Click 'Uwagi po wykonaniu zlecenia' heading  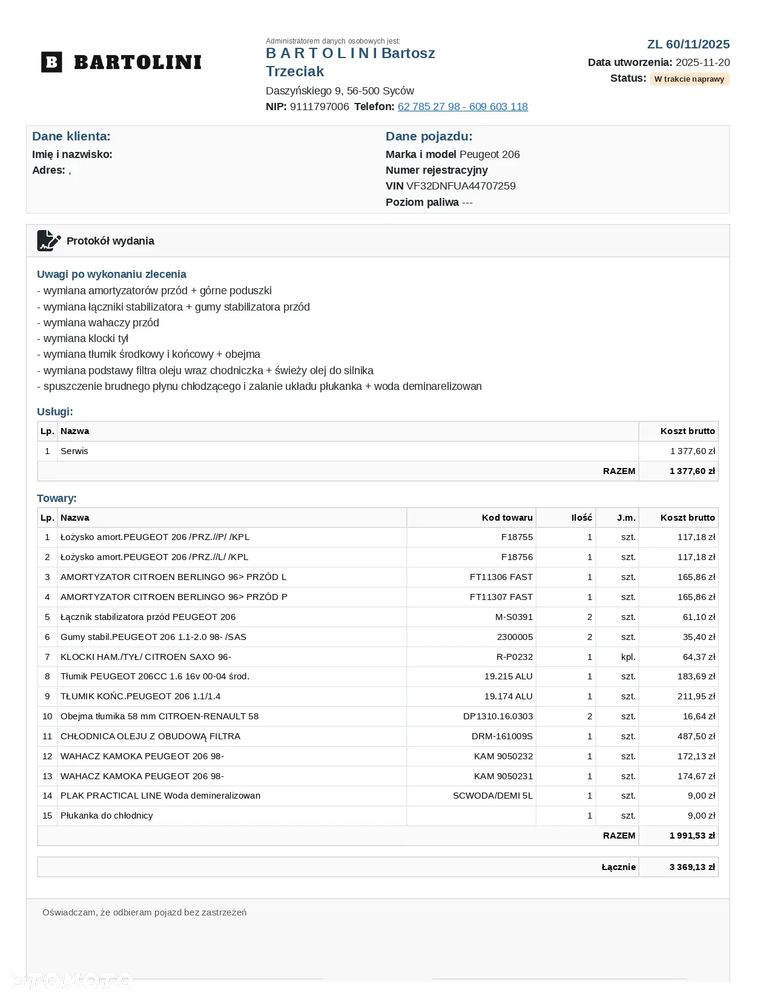click(111, 274)
